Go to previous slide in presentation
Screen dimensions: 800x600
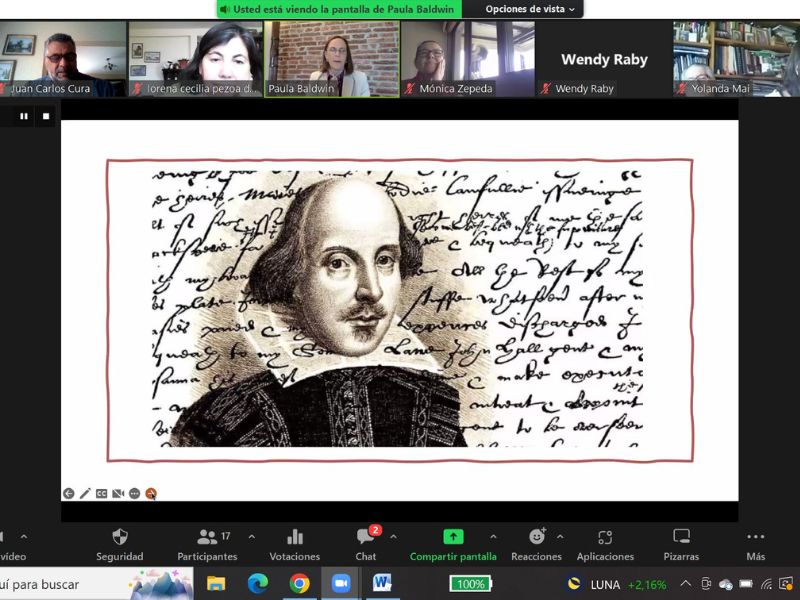click(x=68, y=493)
